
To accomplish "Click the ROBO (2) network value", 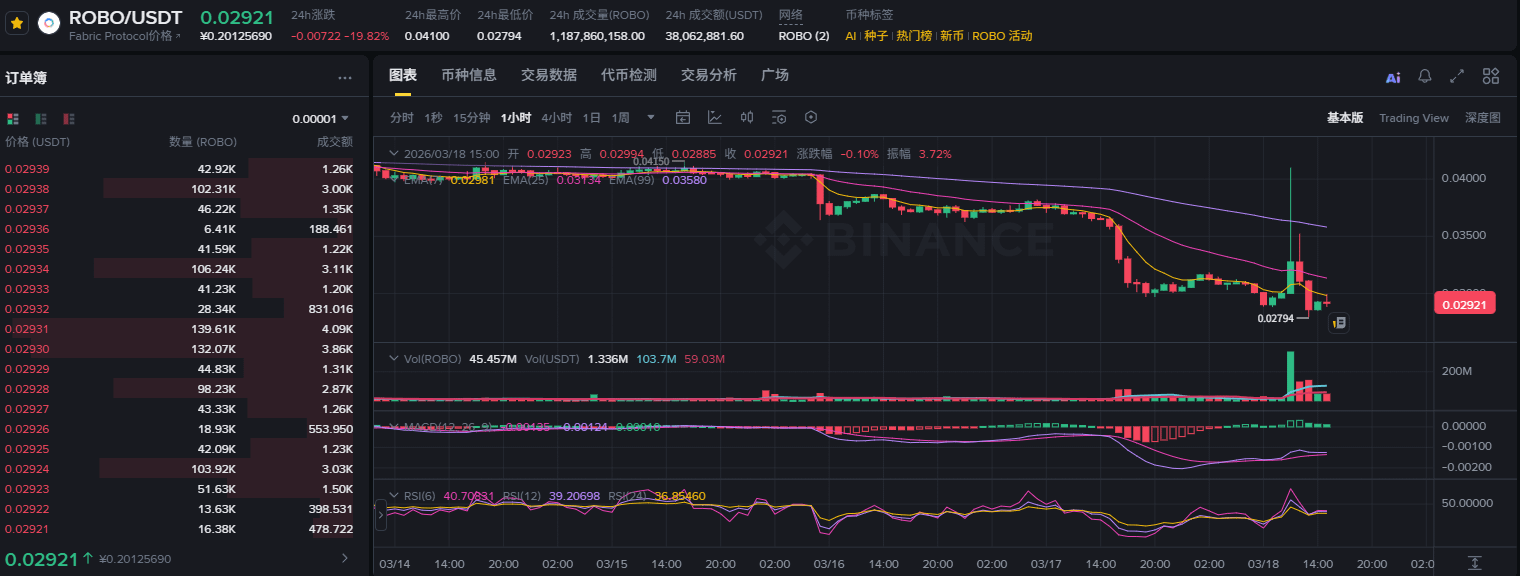I will coord(804,36).
